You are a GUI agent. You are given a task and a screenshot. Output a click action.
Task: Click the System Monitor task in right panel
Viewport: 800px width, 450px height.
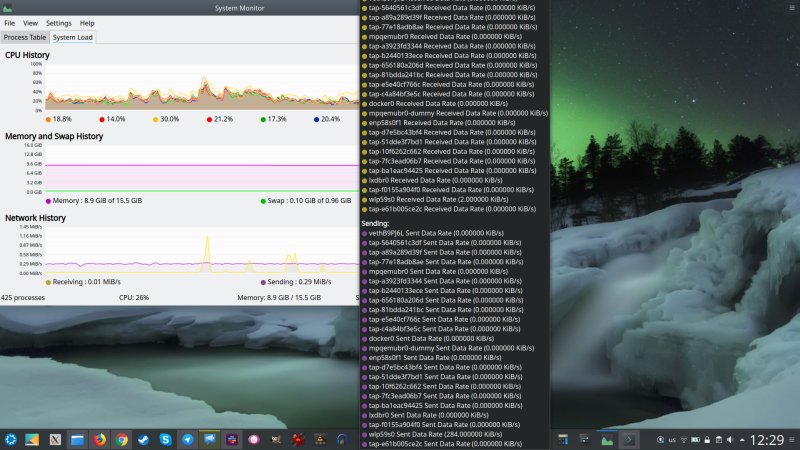[607, 440]
